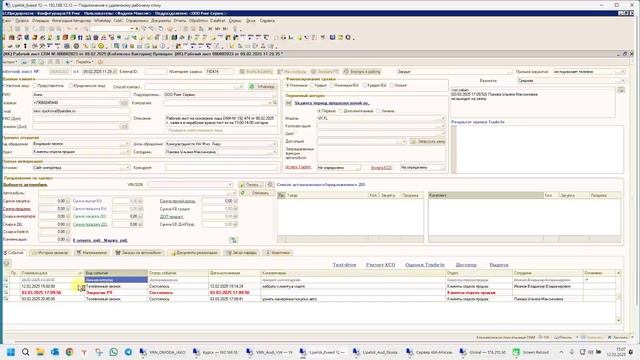The image size is (640, 360).
Task: Click events table vertical scrollbar
Action: pyautogui.click(x=618, y=297)
